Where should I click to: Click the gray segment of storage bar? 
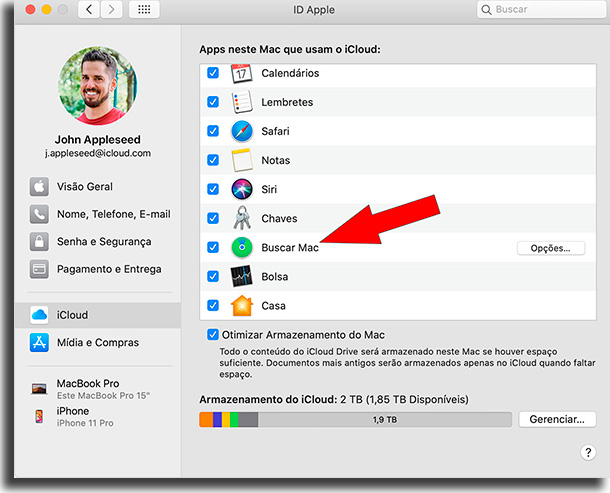coord(248,419)
